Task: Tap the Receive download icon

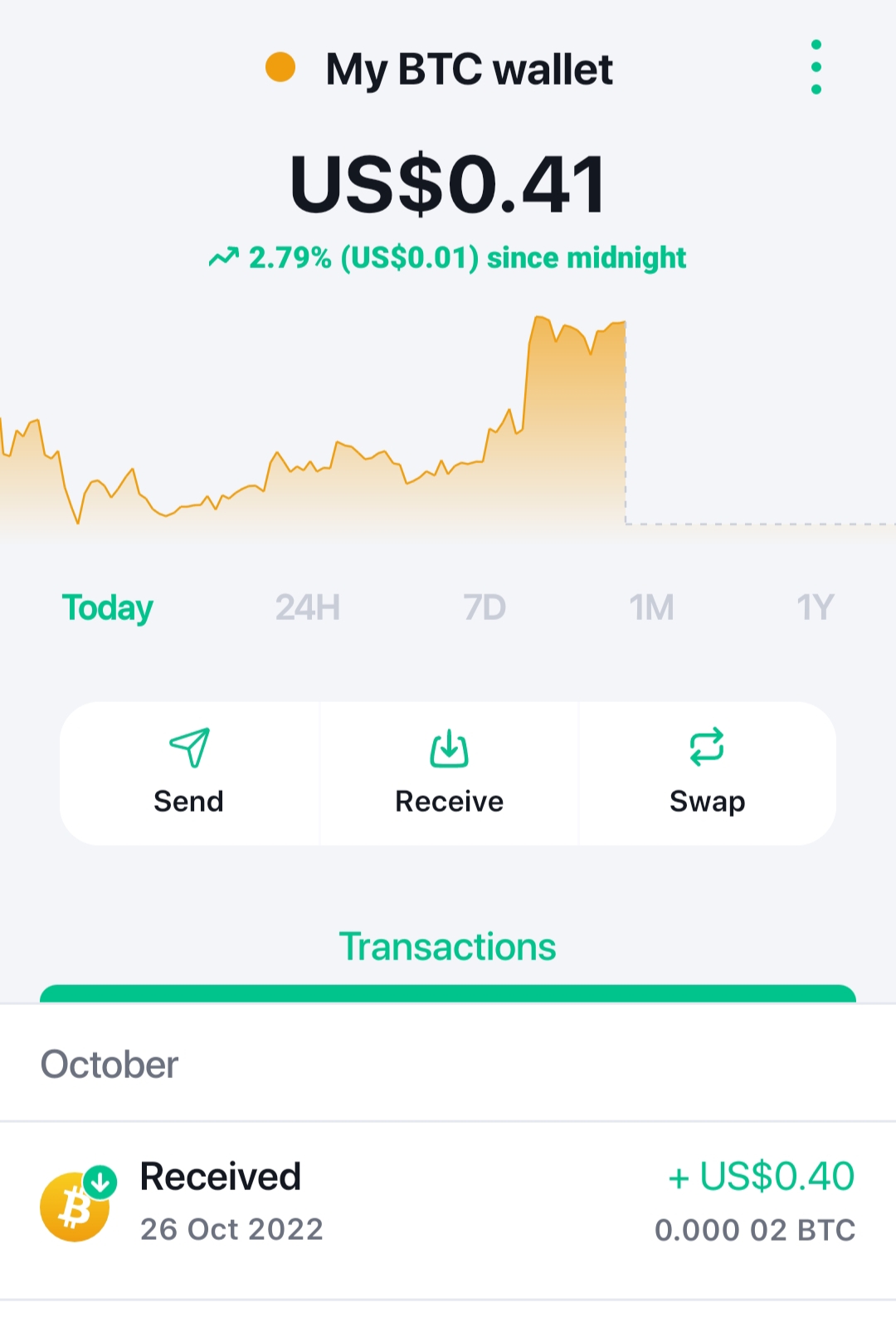Action: coord(449,748)
